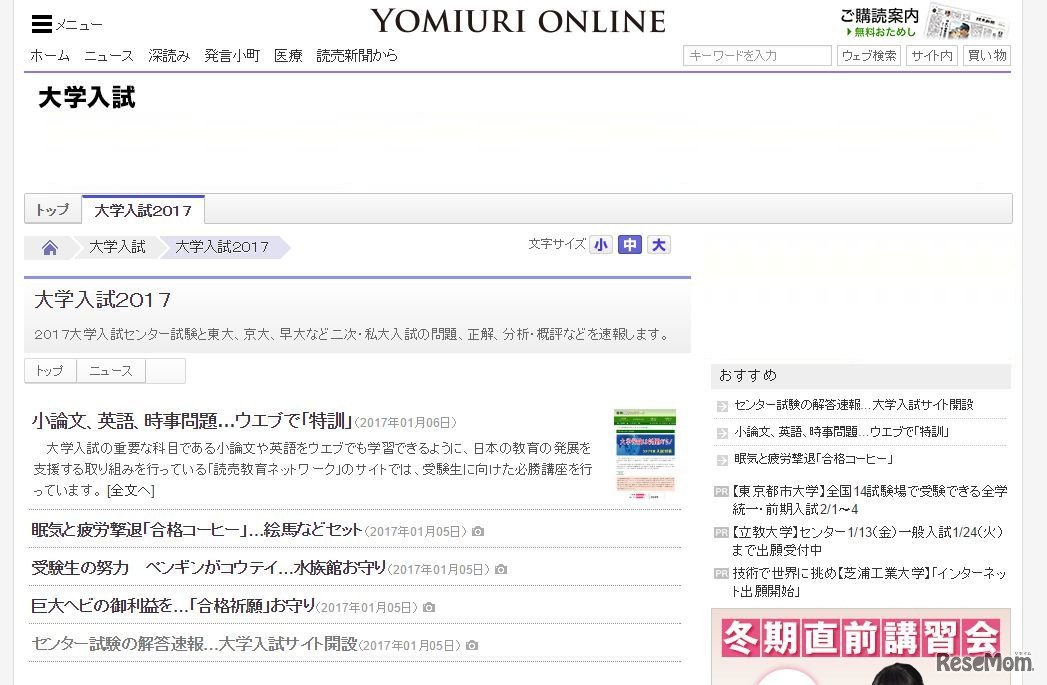This screenshot has width=1047, height=685.
Task: Click the home breadcrumb icon
Action: pyautogui.click(x=49, y=248)
